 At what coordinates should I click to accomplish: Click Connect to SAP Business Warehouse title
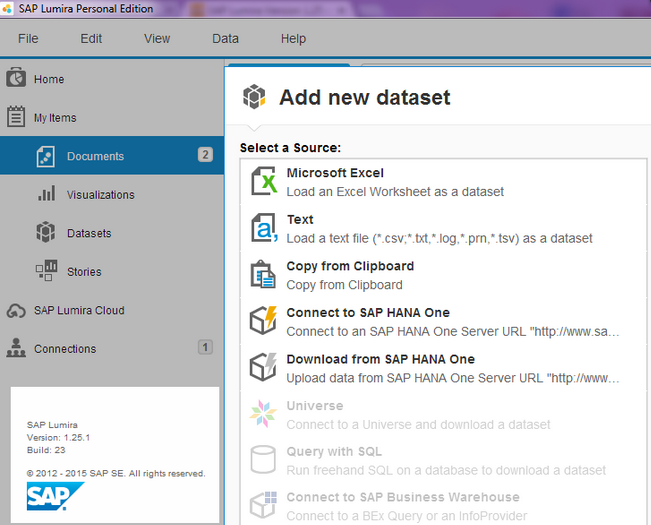coord(403,497)
